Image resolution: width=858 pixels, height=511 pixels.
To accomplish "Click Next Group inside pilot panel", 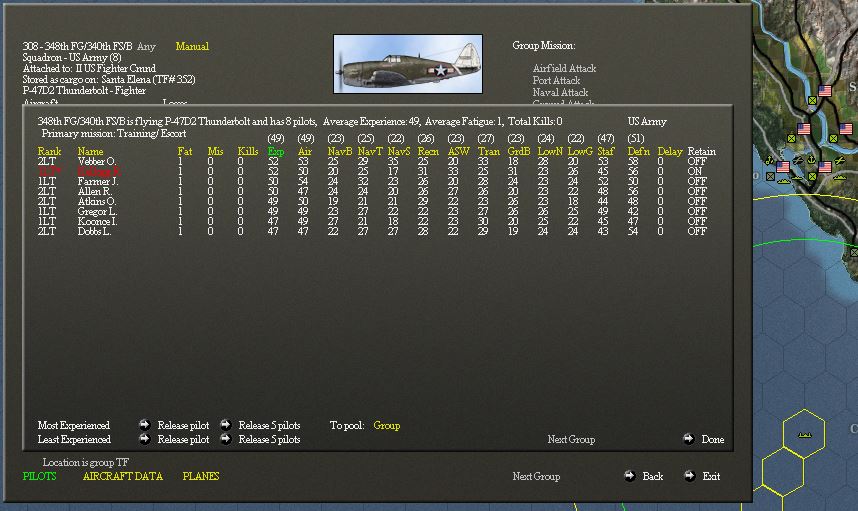I will pyautogui.click(x=571, y=439).
